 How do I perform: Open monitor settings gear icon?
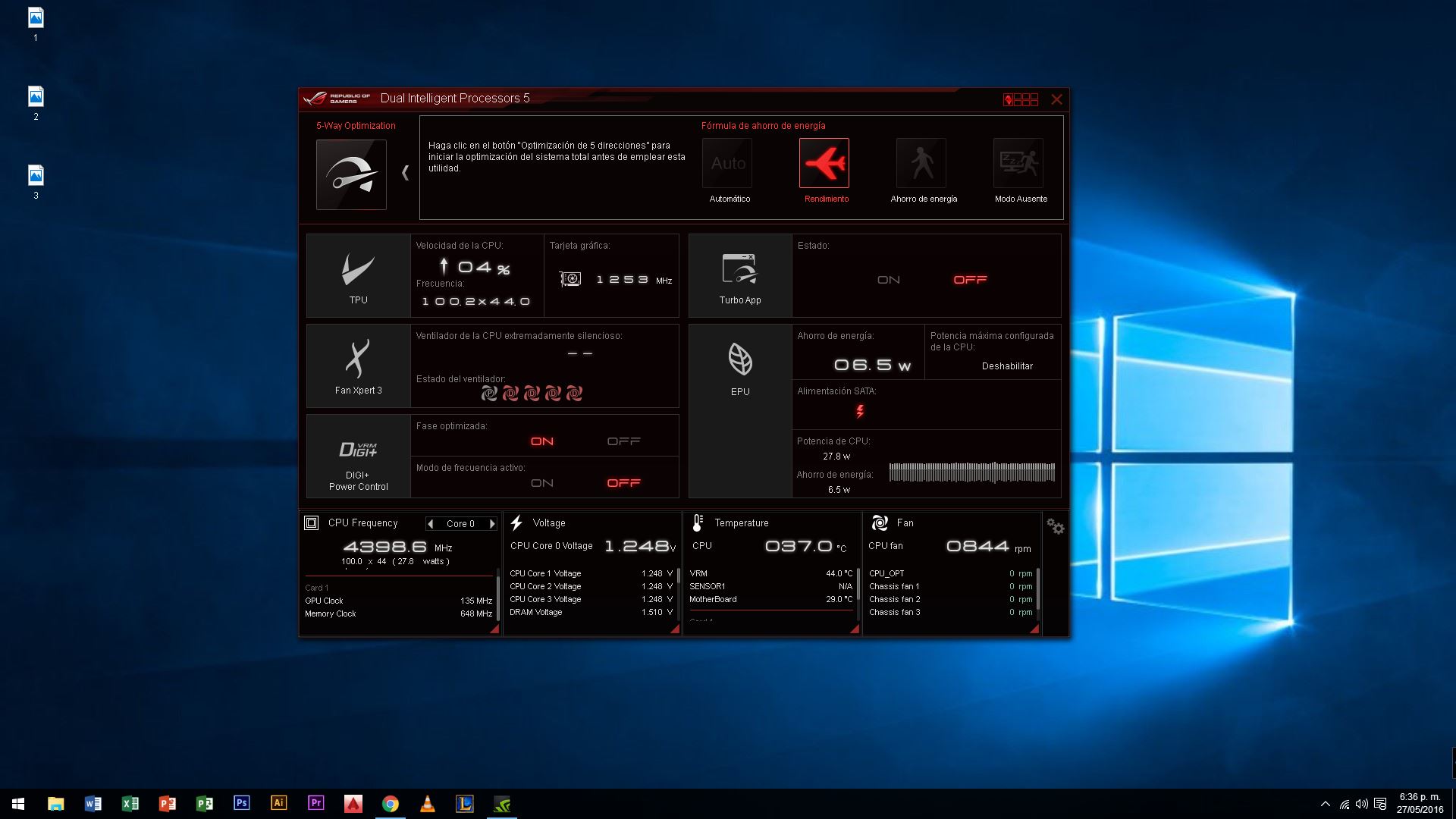pyautogui.click(x=1055, y=526)
